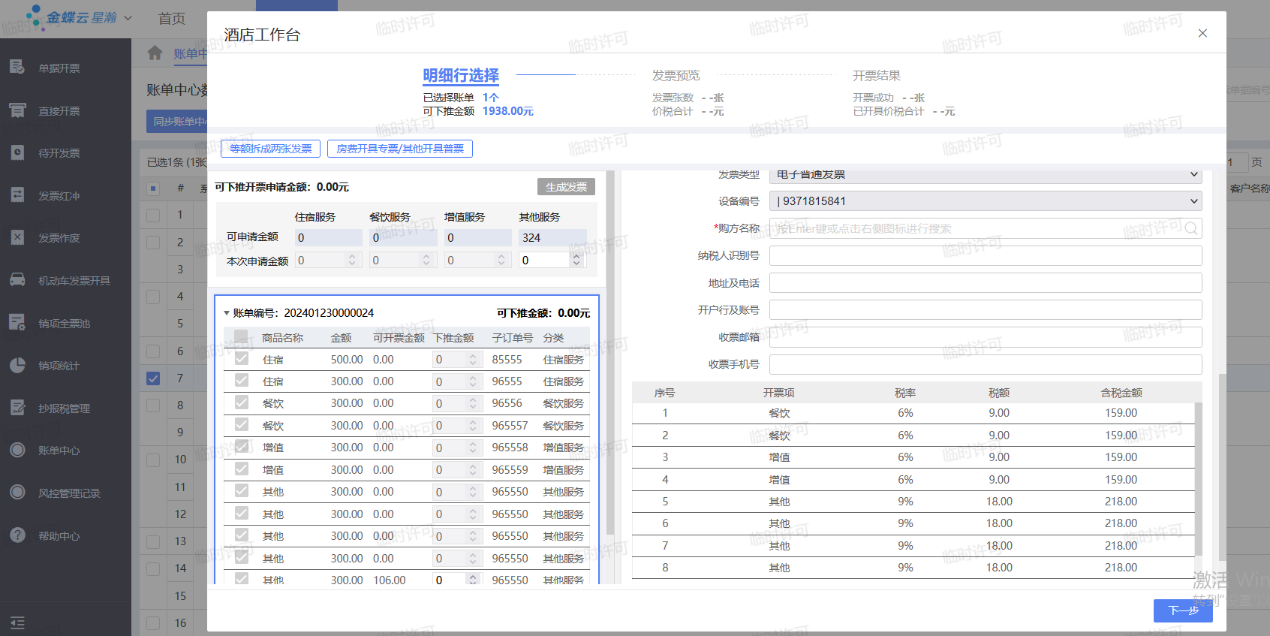The image size is (1270, 636).
Task: Toggle checkbox for 增值 row 965558
Action: coord(241,446)
